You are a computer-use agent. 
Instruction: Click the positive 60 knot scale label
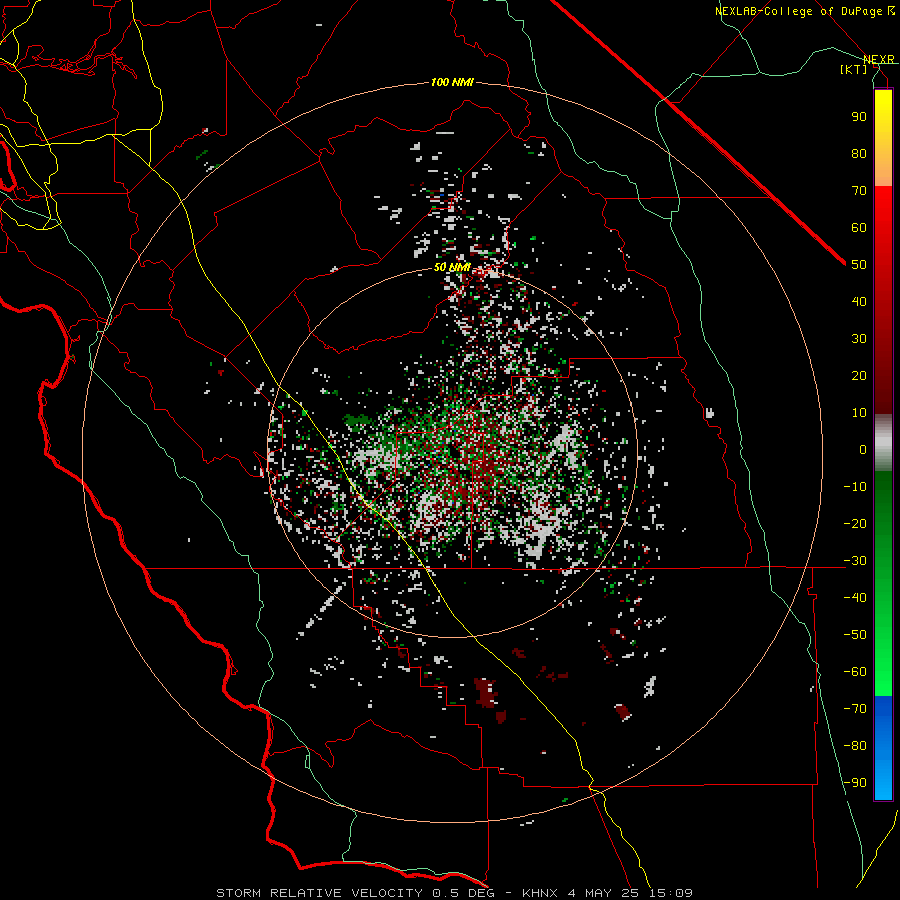pyautogui.click(x=859, y=227)
